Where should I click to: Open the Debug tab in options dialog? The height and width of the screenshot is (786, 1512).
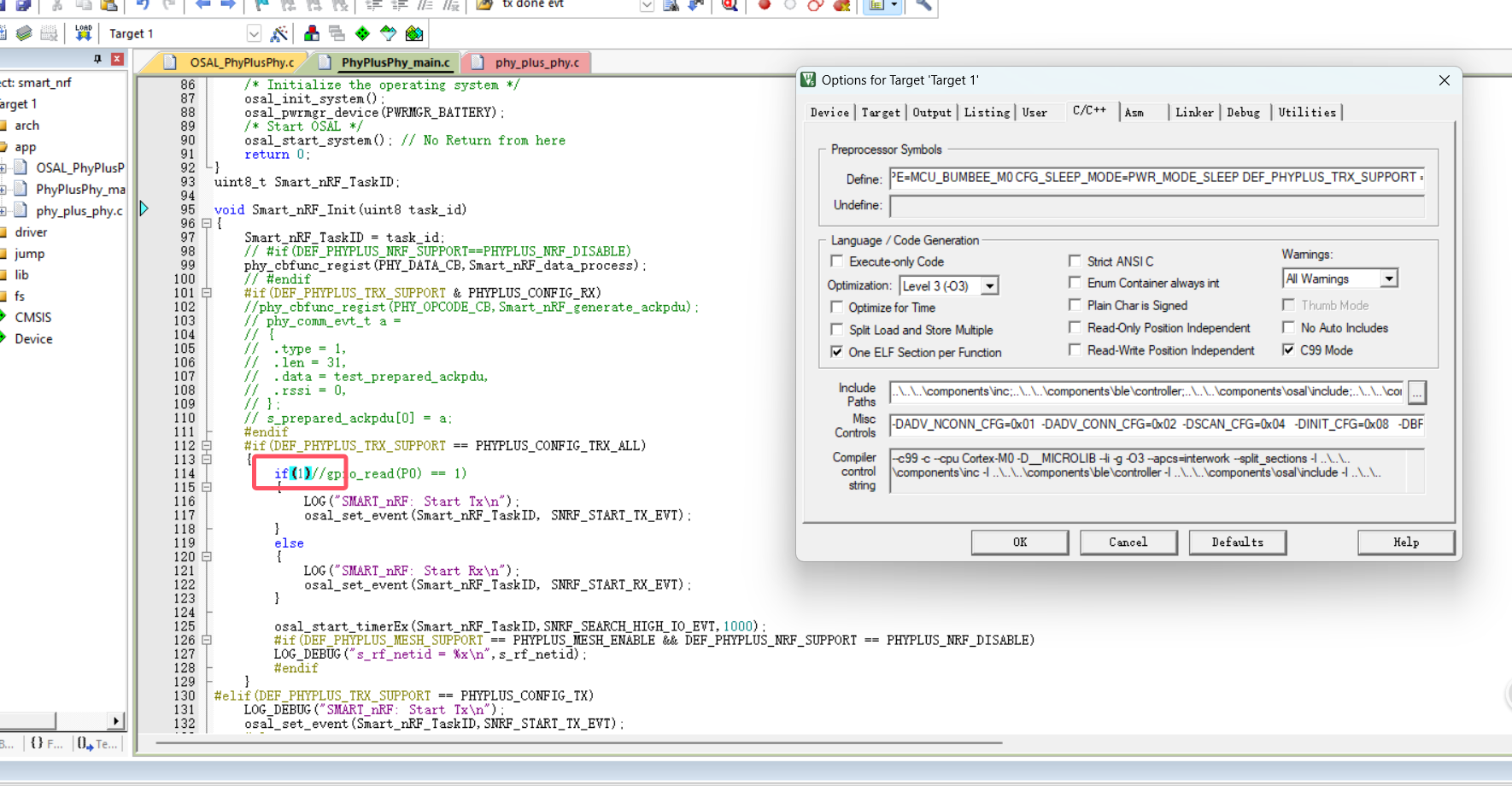coord(1244,113)
